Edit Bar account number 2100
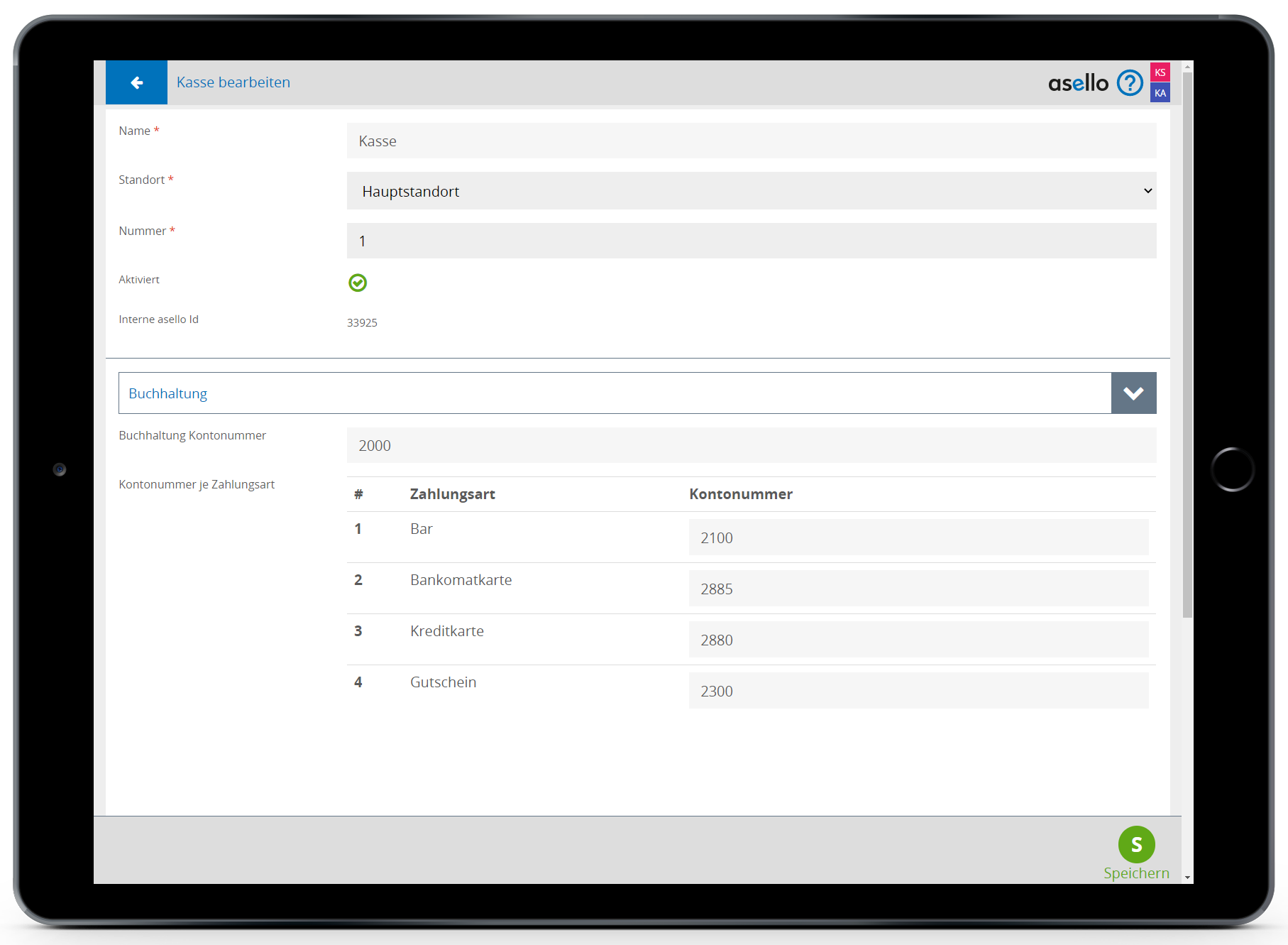The image size is (1288, 945). [x=918, y=537]
